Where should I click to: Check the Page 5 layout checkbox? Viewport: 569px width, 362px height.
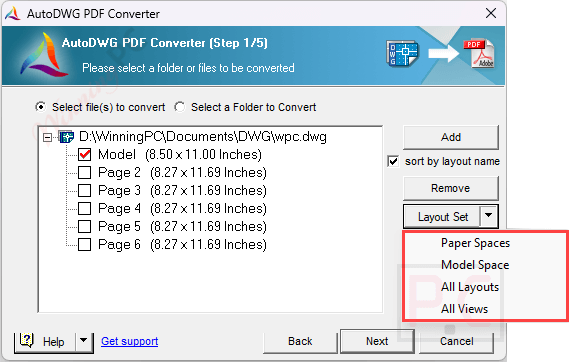(x=85, y=226)
